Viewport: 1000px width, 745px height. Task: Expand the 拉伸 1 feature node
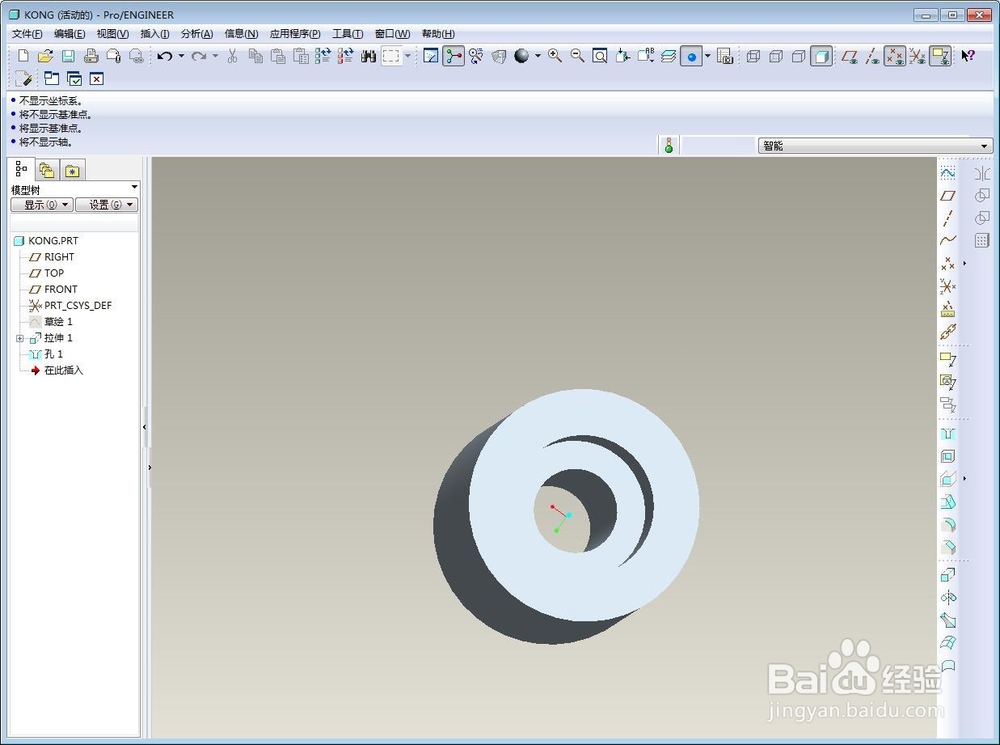(20, 338)
